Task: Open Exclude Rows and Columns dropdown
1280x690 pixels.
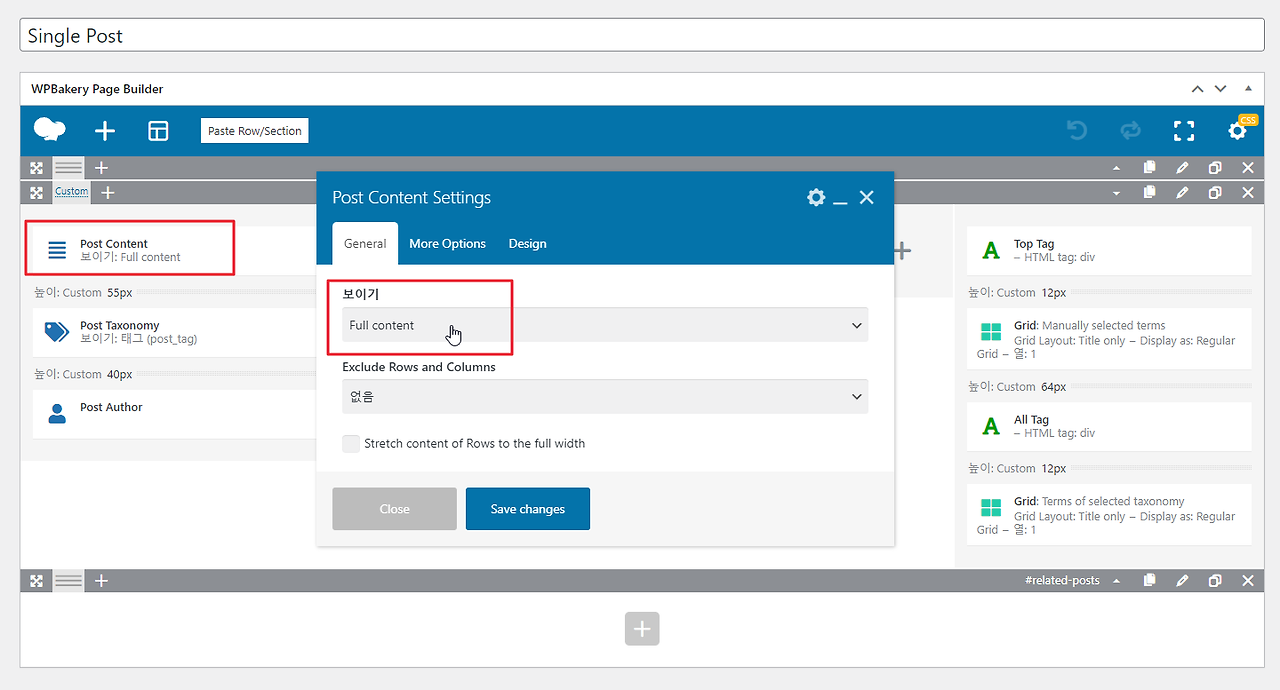Action: tap(605, 396)
